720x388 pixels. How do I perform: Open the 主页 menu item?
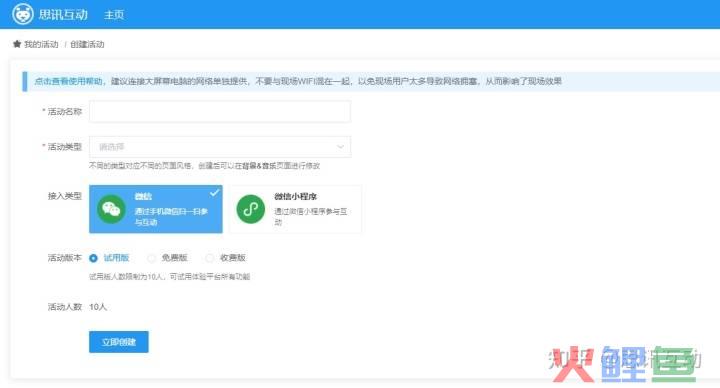[x=114, y=15]
